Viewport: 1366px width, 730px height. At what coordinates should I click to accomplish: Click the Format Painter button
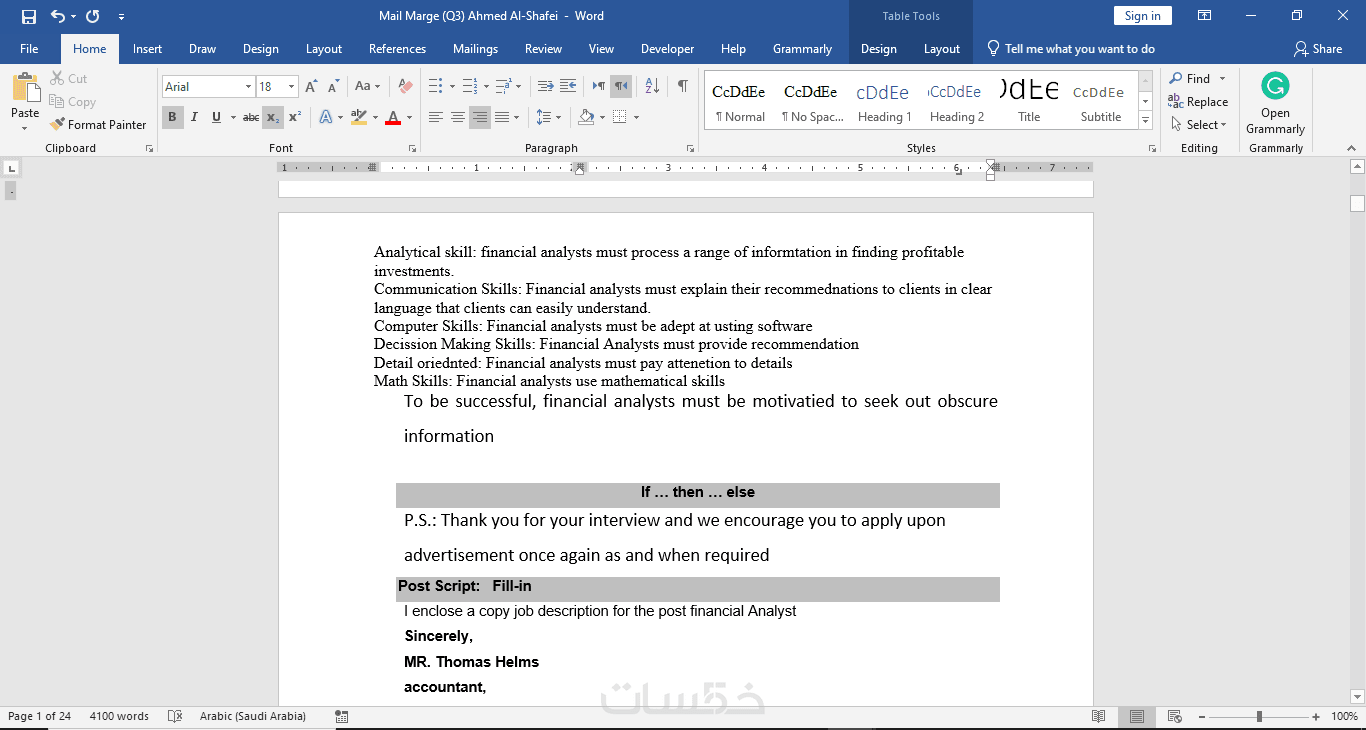98,125
